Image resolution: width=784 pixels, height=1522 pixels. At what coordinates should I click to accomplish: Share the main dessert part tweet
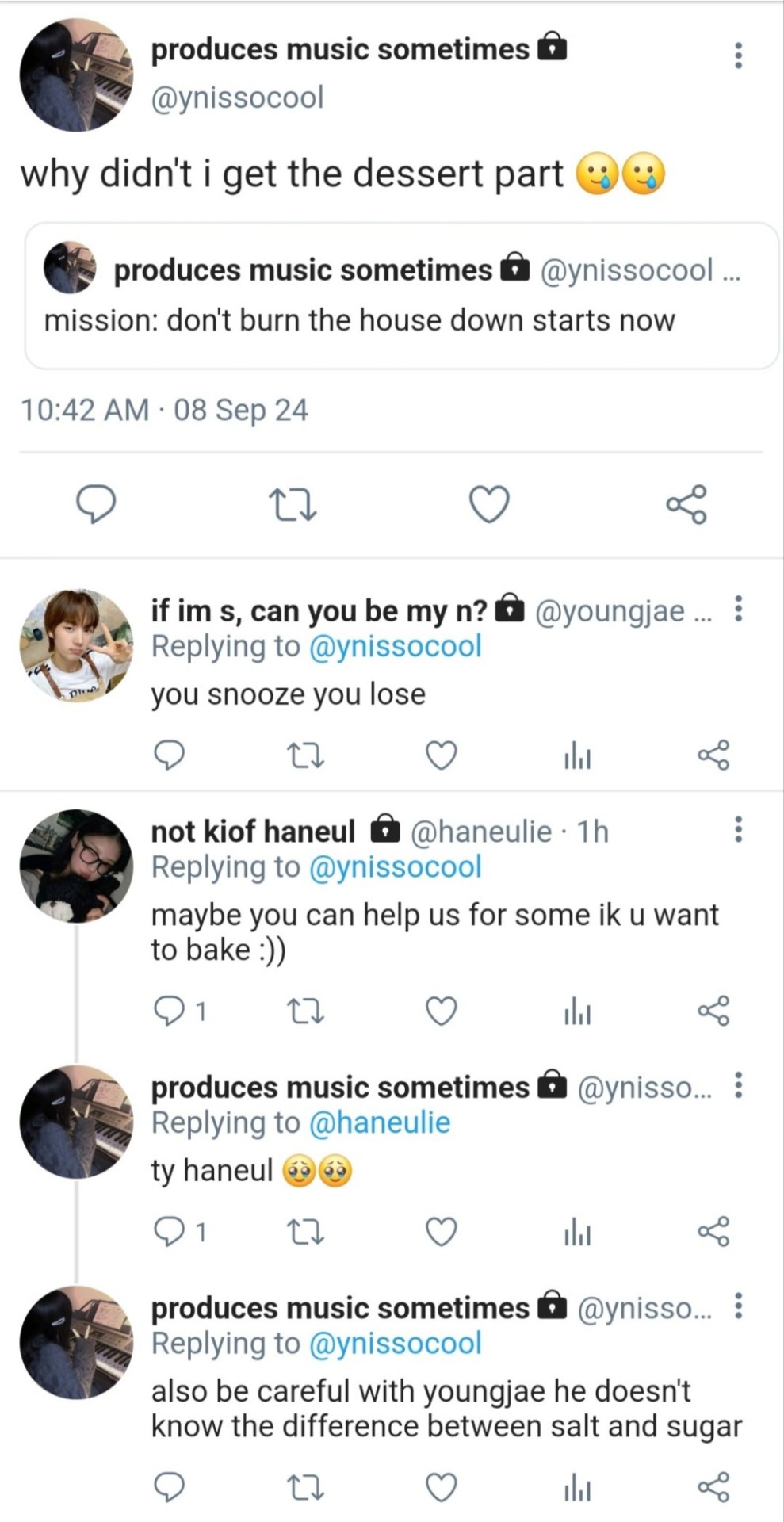point(686,505)
